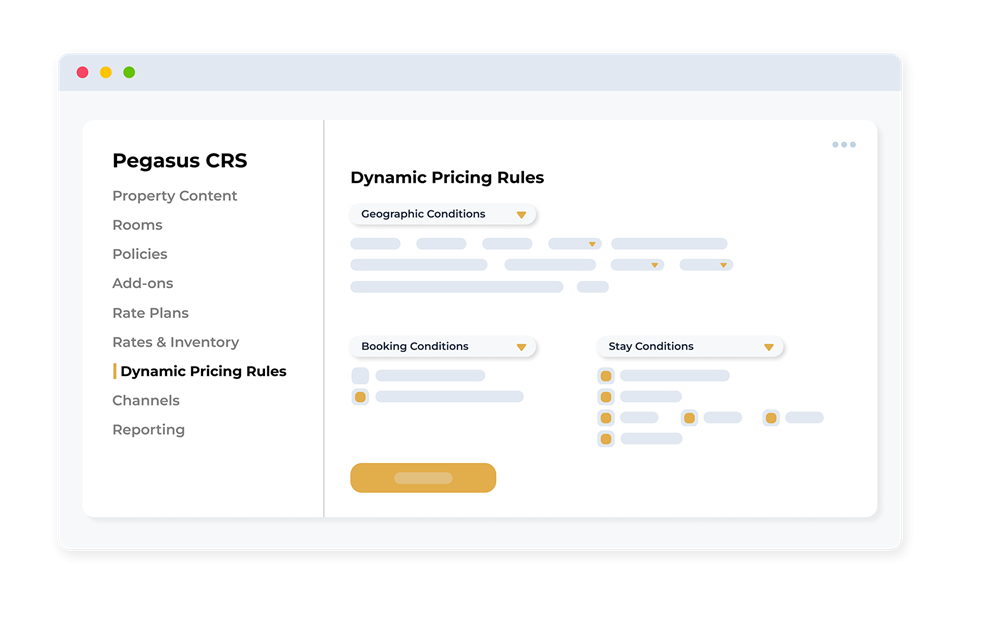Toggle the last Stay Conditions checkbox
1000x625 pixels.
606,439
